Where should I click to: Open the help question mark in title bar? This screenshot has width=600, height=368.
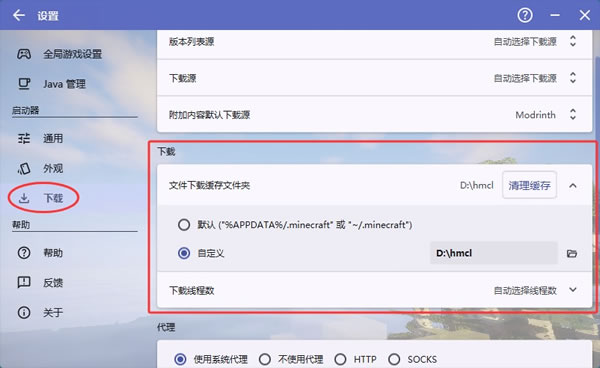coord(525,15)
